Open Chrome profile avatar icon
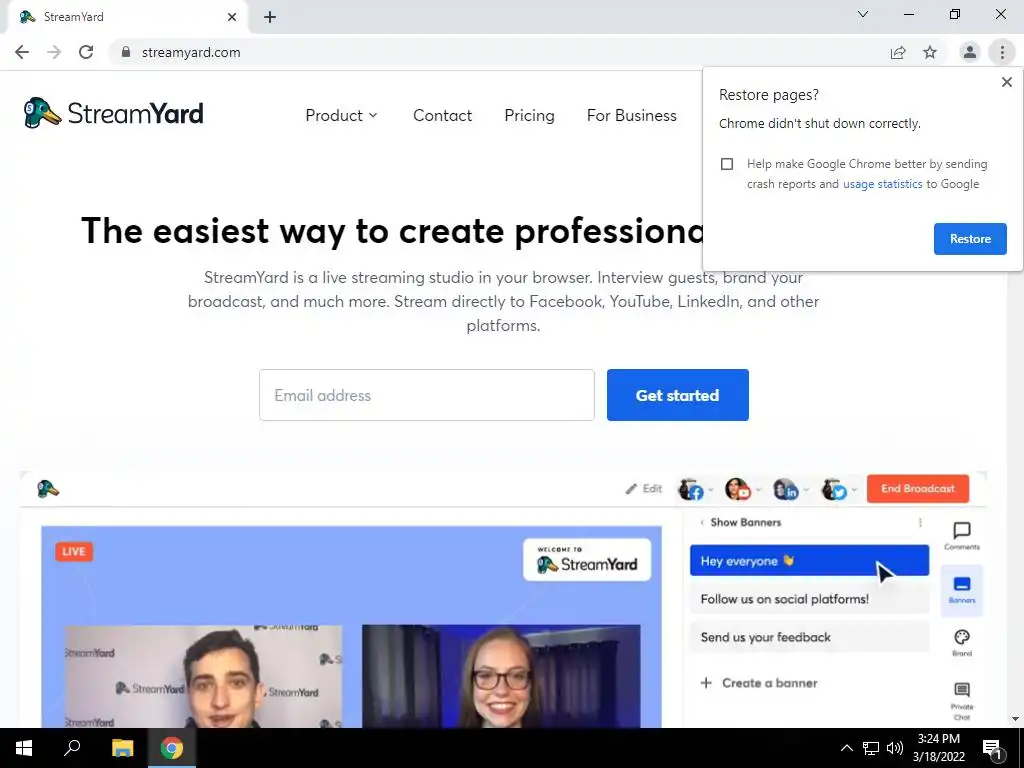This screenshot has height=768, width=1024. (x=970, y=52)
